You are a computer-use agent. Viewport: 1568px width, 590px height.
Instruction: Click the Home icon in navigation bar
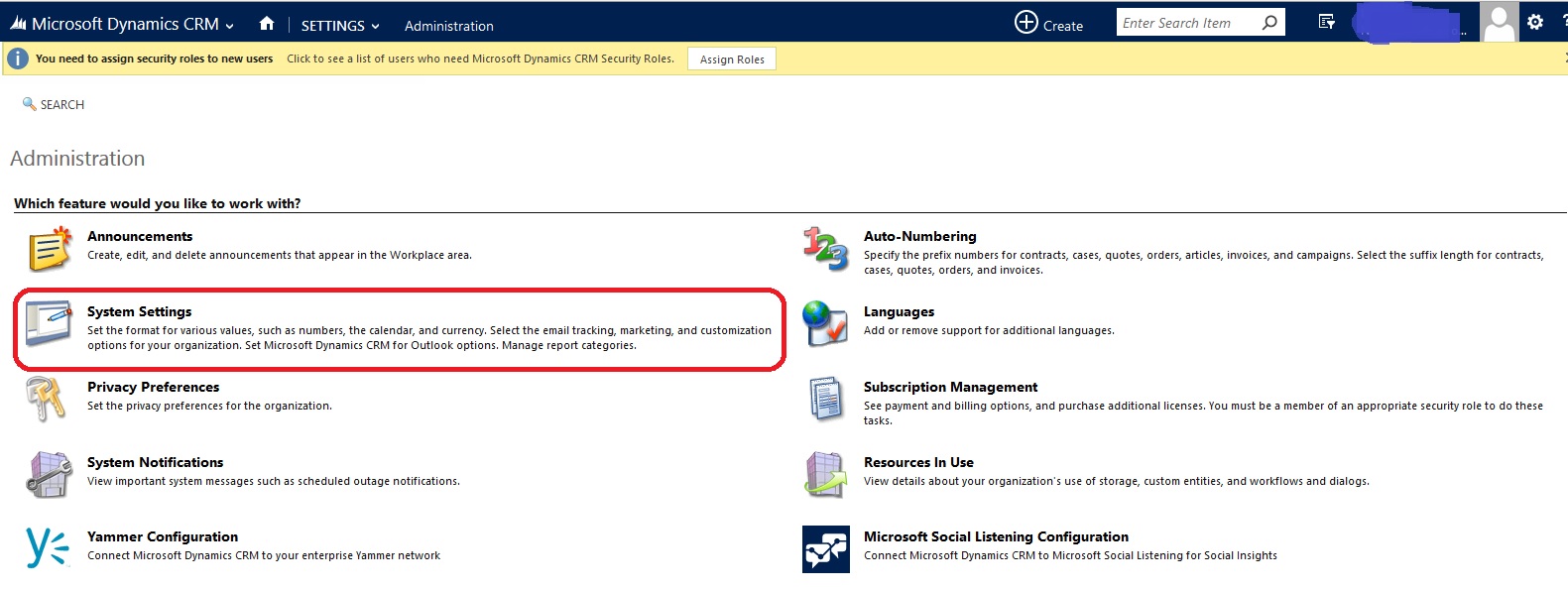pos(266,24)
